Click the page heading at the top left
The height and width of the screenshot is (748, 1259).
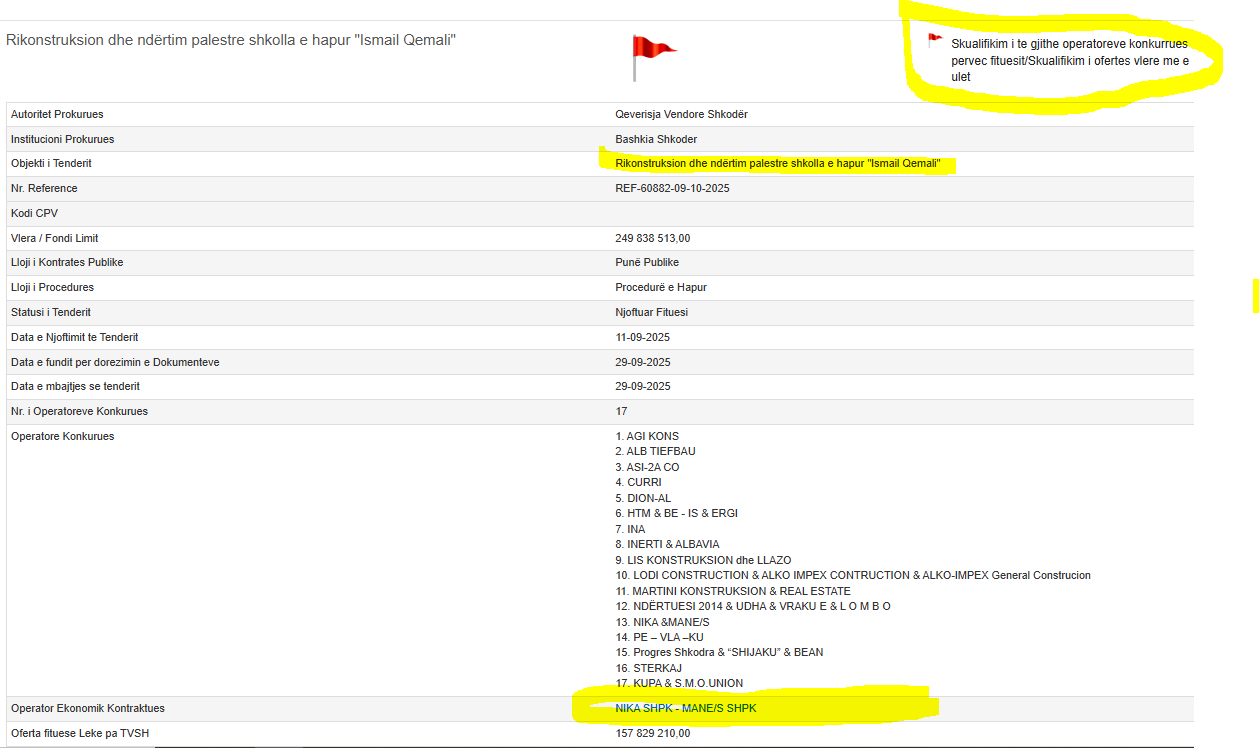(231, 40)
